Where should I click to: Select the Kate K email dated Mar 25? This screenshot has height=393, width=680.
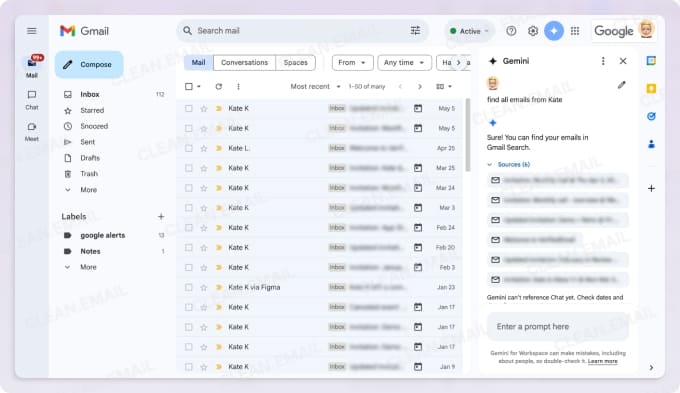point(189,168)
